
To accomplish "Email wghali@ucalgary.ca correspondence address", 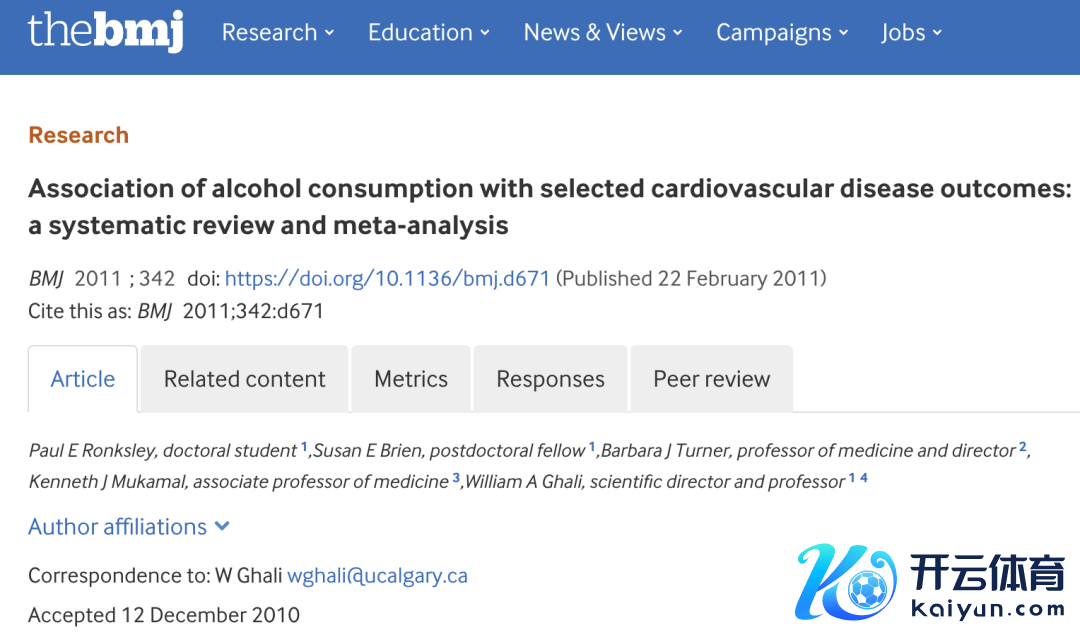I will click(x=377, y=576).
